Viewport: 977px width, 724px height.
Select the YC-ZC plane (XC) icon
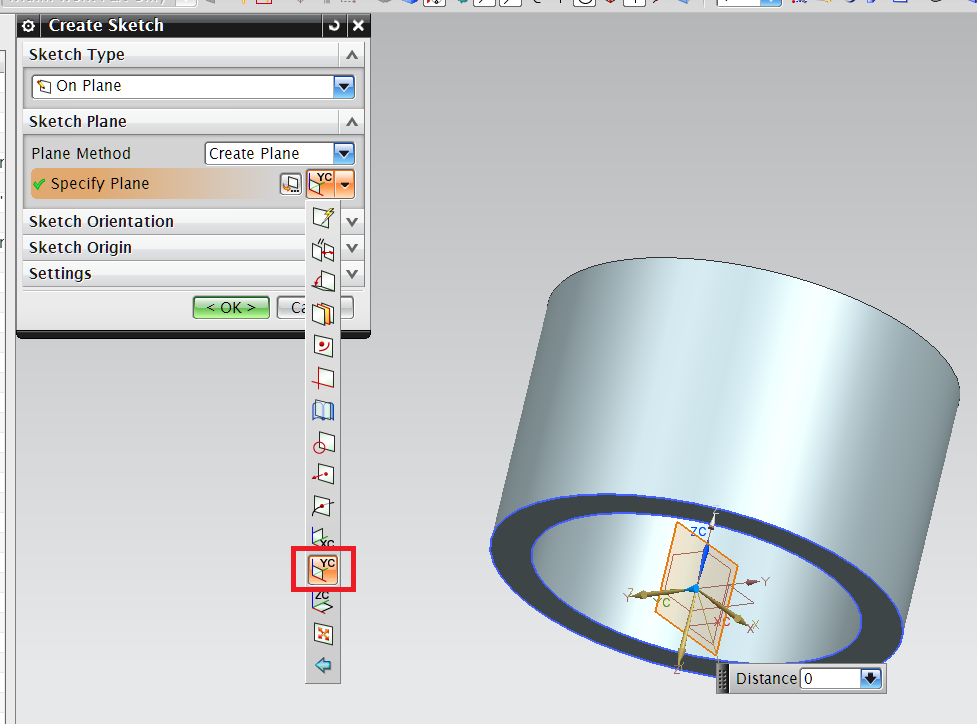coord(322,537)
